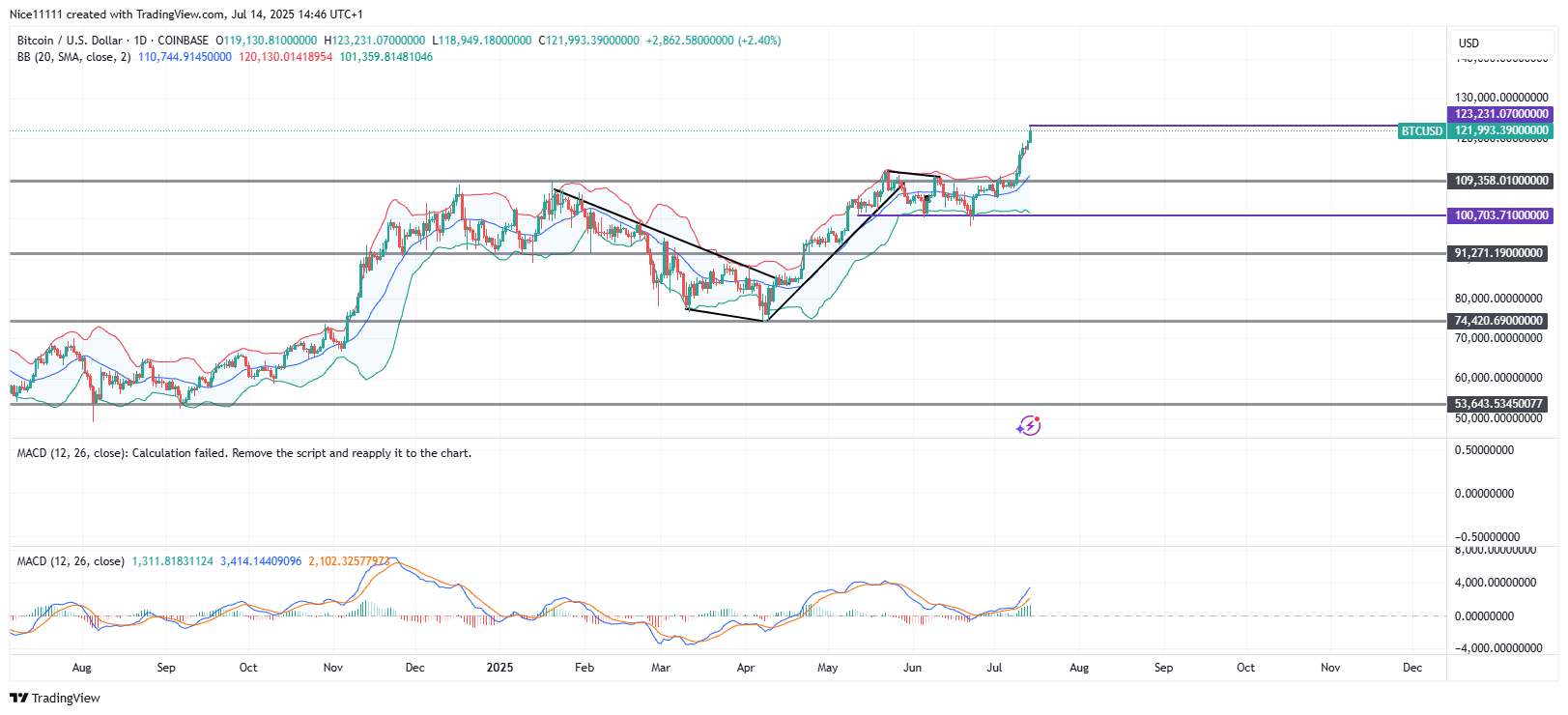
Task: Click the Nice11111 created with TradingView.com header
Action: coord(186,14)
